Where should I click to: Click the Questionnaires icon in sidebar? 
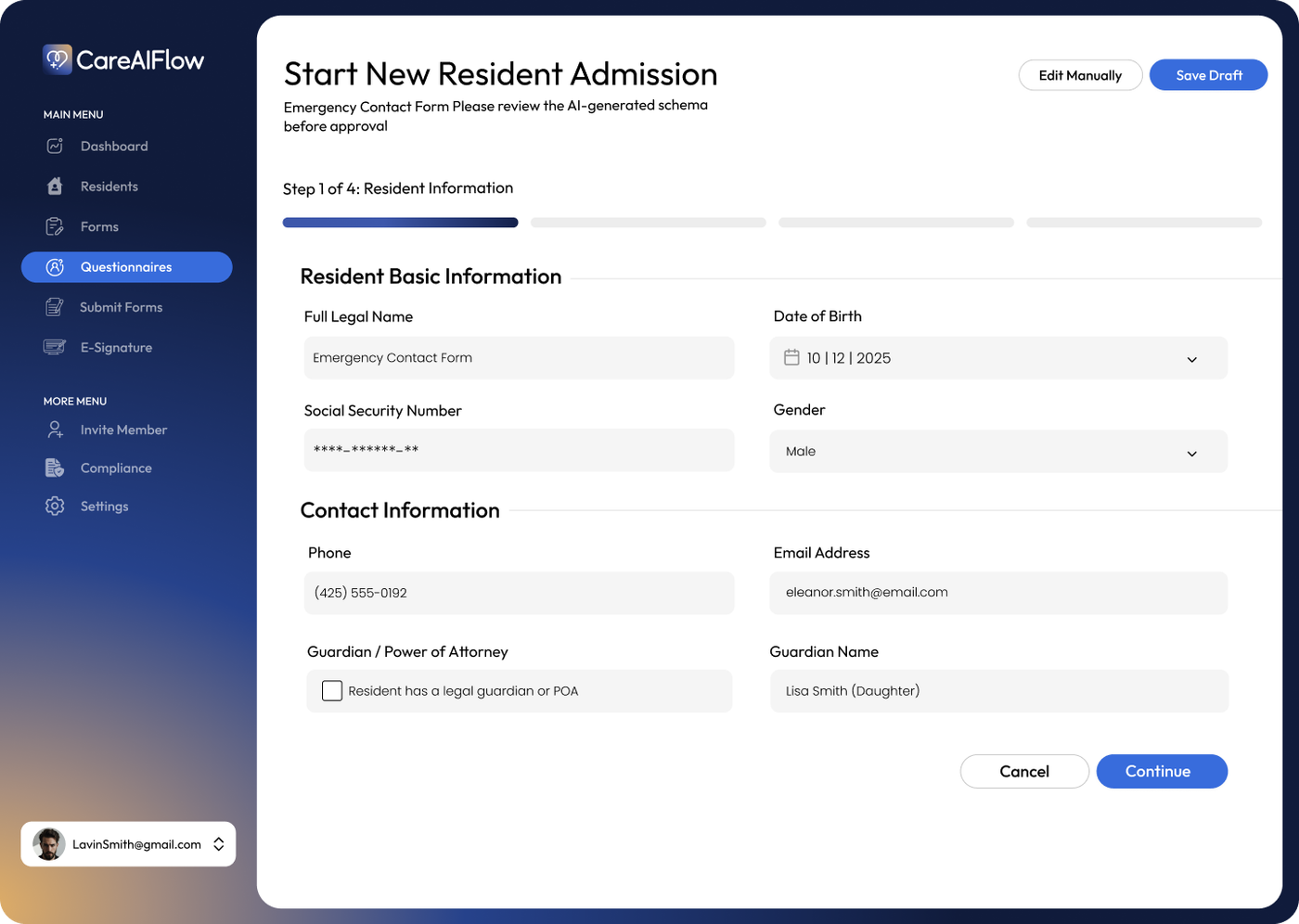(x=55, y=267)
